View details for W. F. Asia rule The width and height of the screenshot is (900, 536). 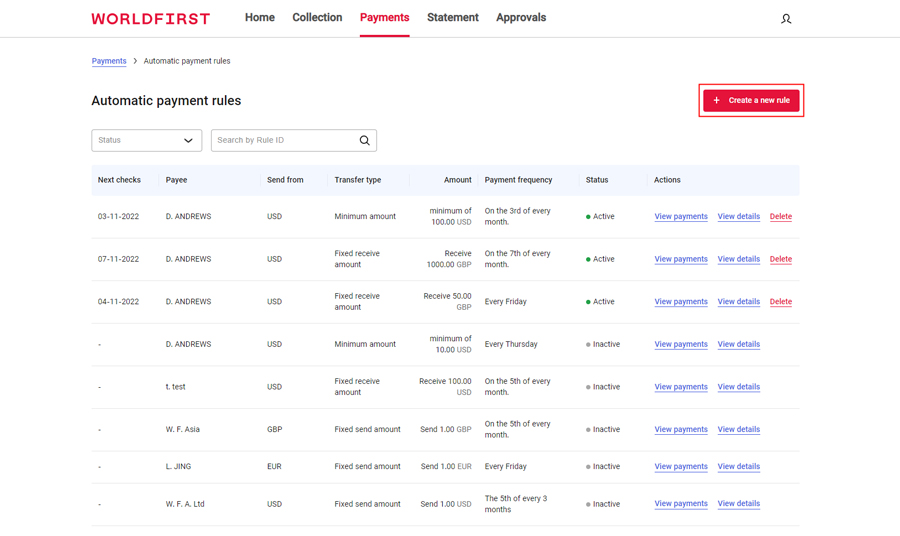point(738,430)
